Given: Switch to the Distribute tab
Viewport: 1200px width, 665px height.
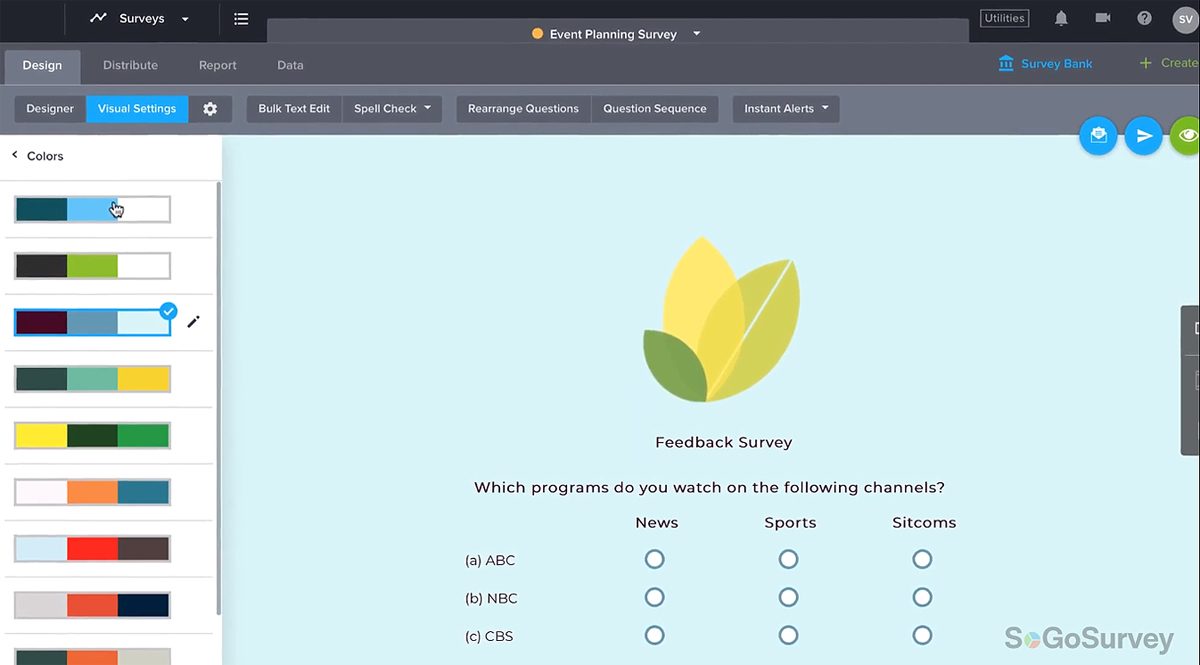Looking at the screenshot, I should (x=130, y=65).
